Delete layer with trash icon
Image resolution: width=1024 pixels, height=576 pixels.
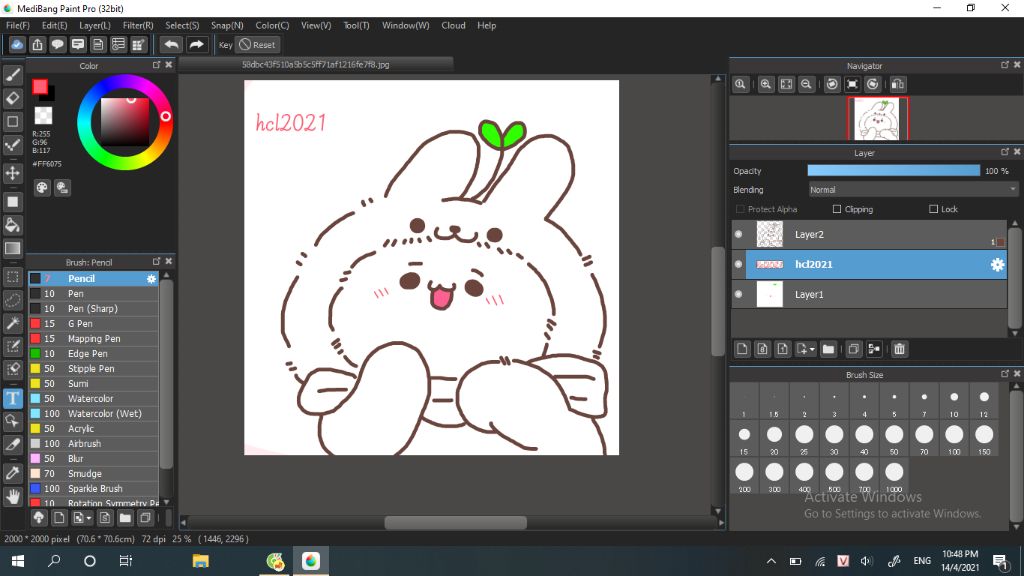899,349
